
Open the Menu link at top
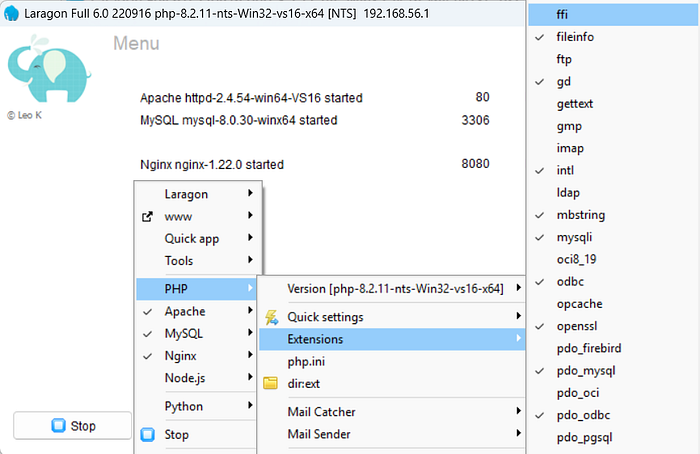tap(136, 43)
